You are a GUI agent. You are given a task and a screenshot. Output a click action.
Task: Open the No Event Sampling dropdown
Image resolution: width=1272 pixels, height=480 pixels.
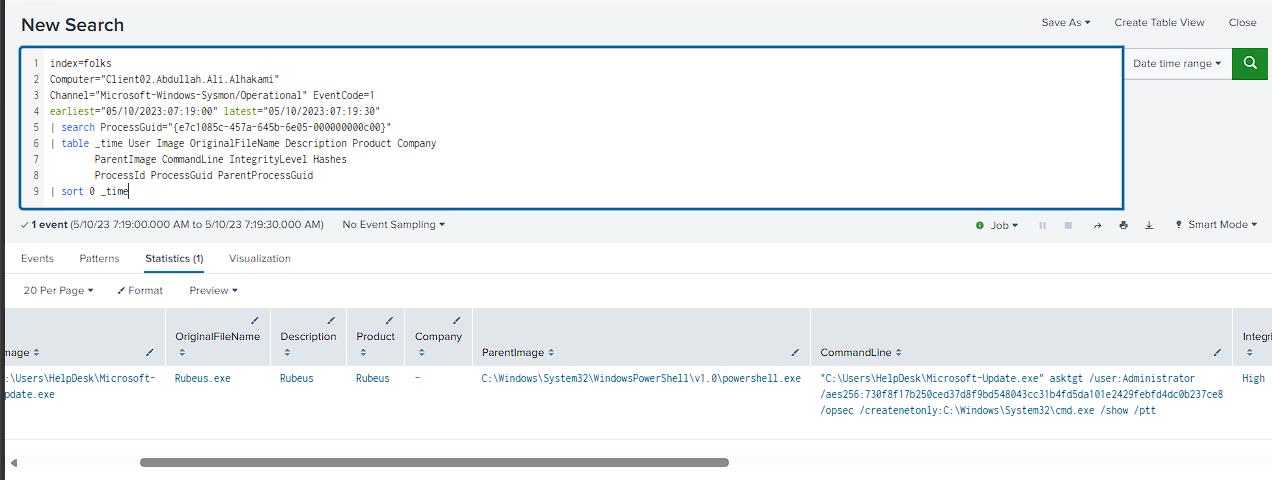point(394,225)
